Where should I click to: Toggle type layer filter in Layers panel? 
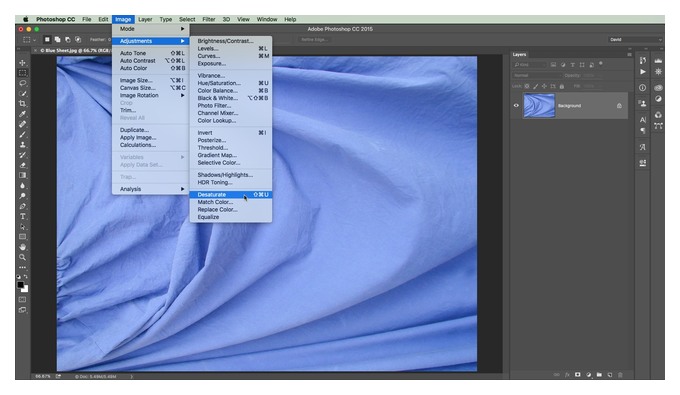[x=572, y=65]
